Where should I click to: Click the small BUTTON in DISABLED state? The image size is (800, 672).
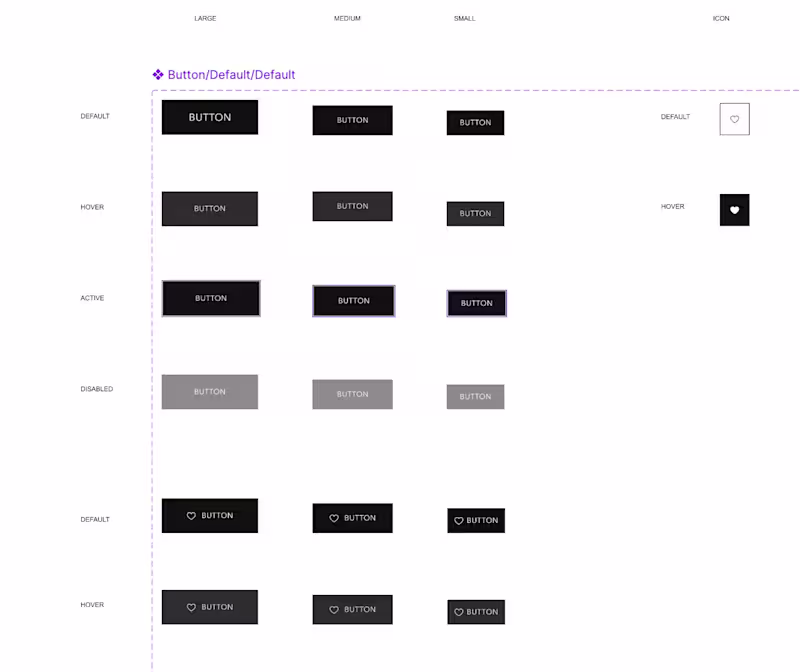point(475,395)
